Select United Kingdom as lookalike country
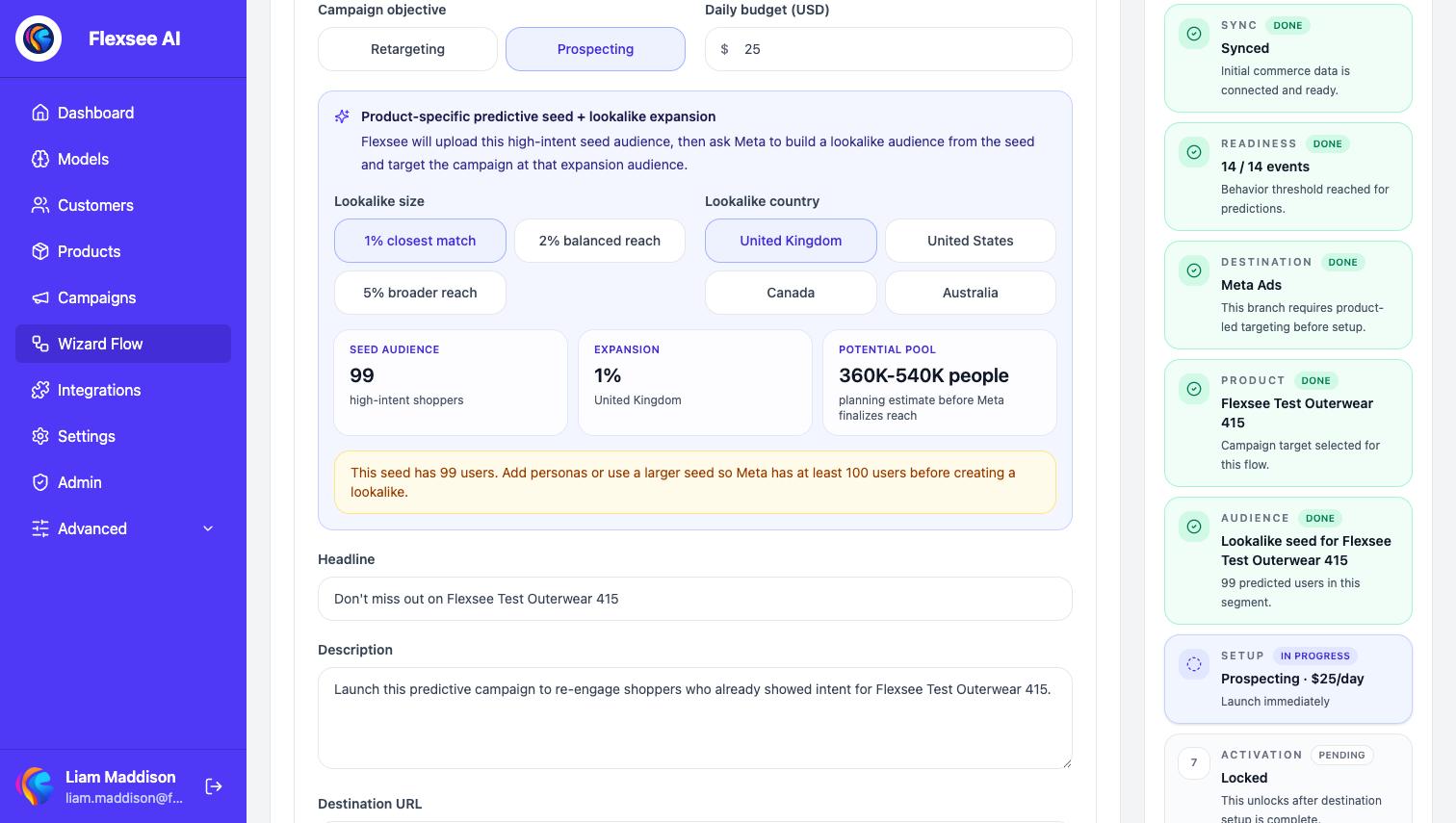The image size is (1456, 823). (791, 241)
